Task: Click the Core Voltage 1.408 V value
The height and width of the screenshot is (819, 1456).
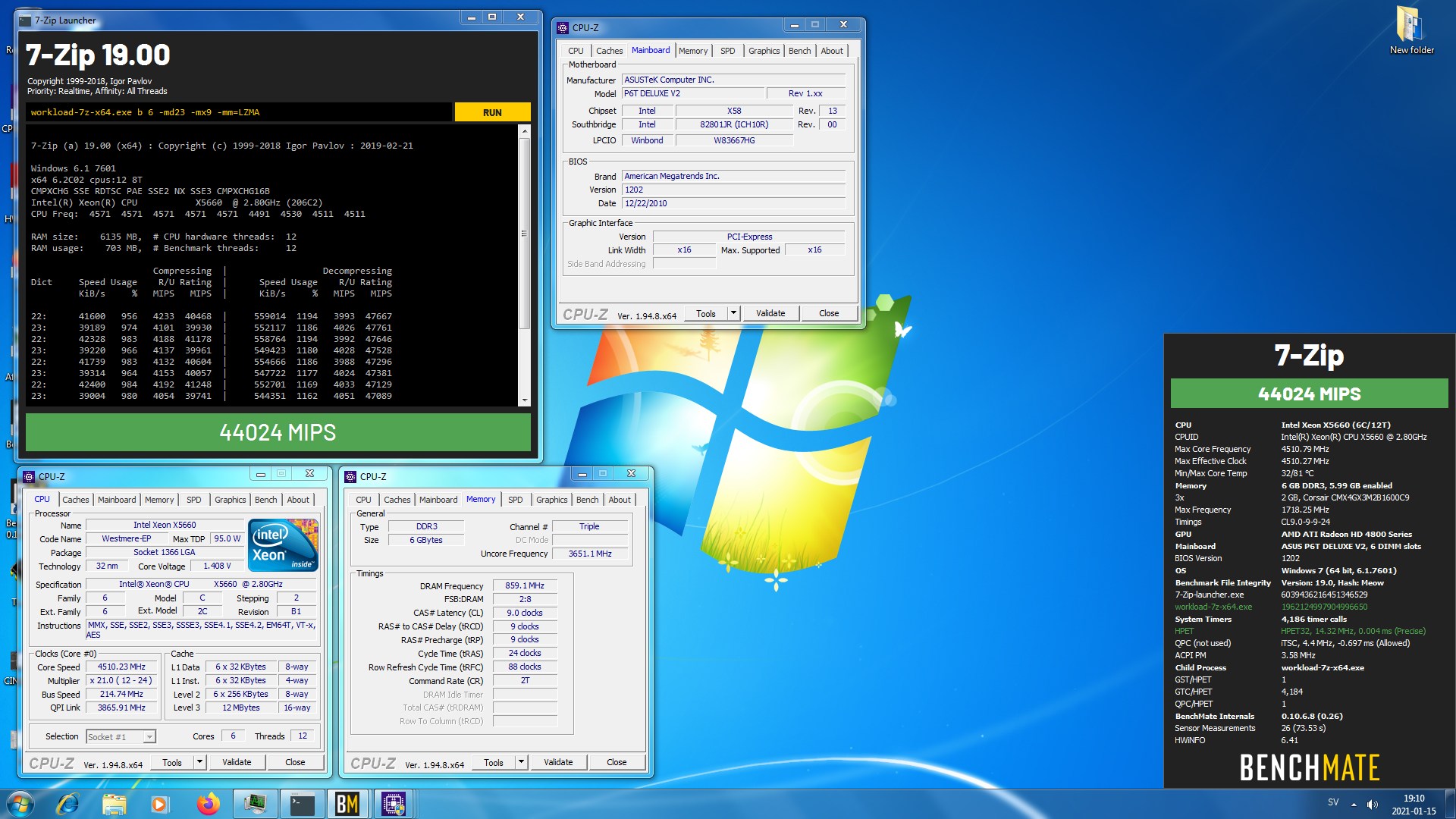Action: (217, 566)
